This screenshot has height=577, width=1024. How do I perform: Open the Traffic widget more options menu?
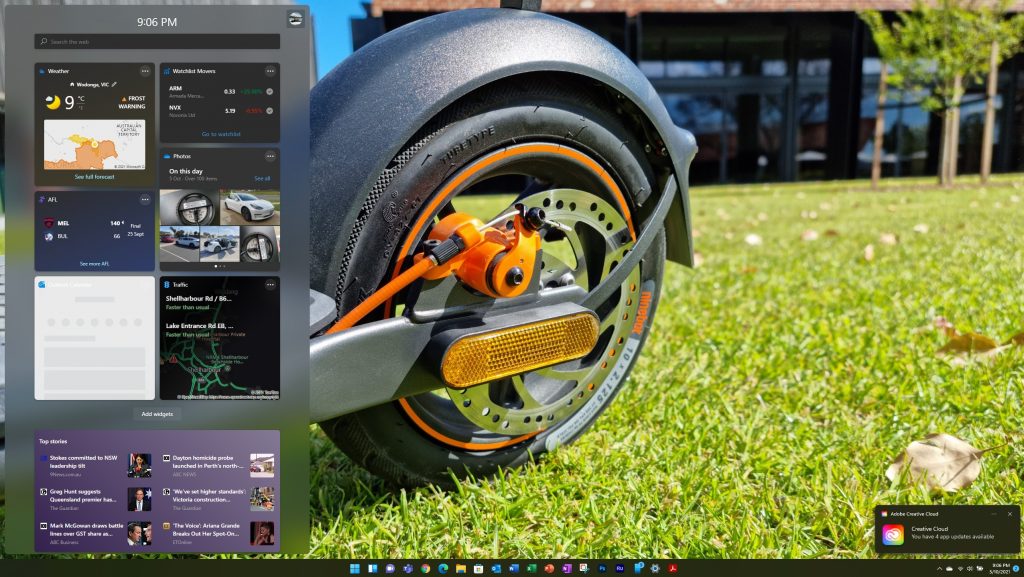pos(270,285)
